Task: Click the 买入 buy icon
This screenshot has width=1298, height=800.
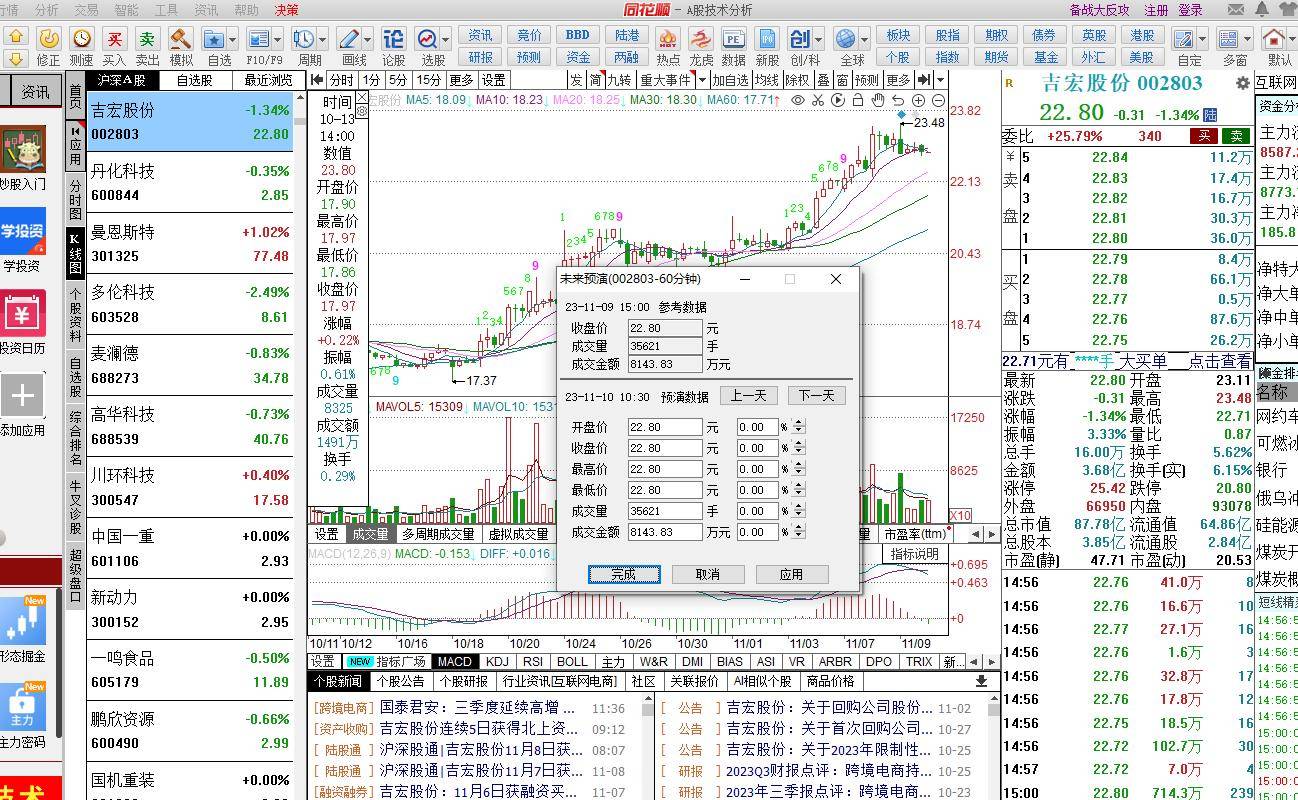Action: (115, 38)
